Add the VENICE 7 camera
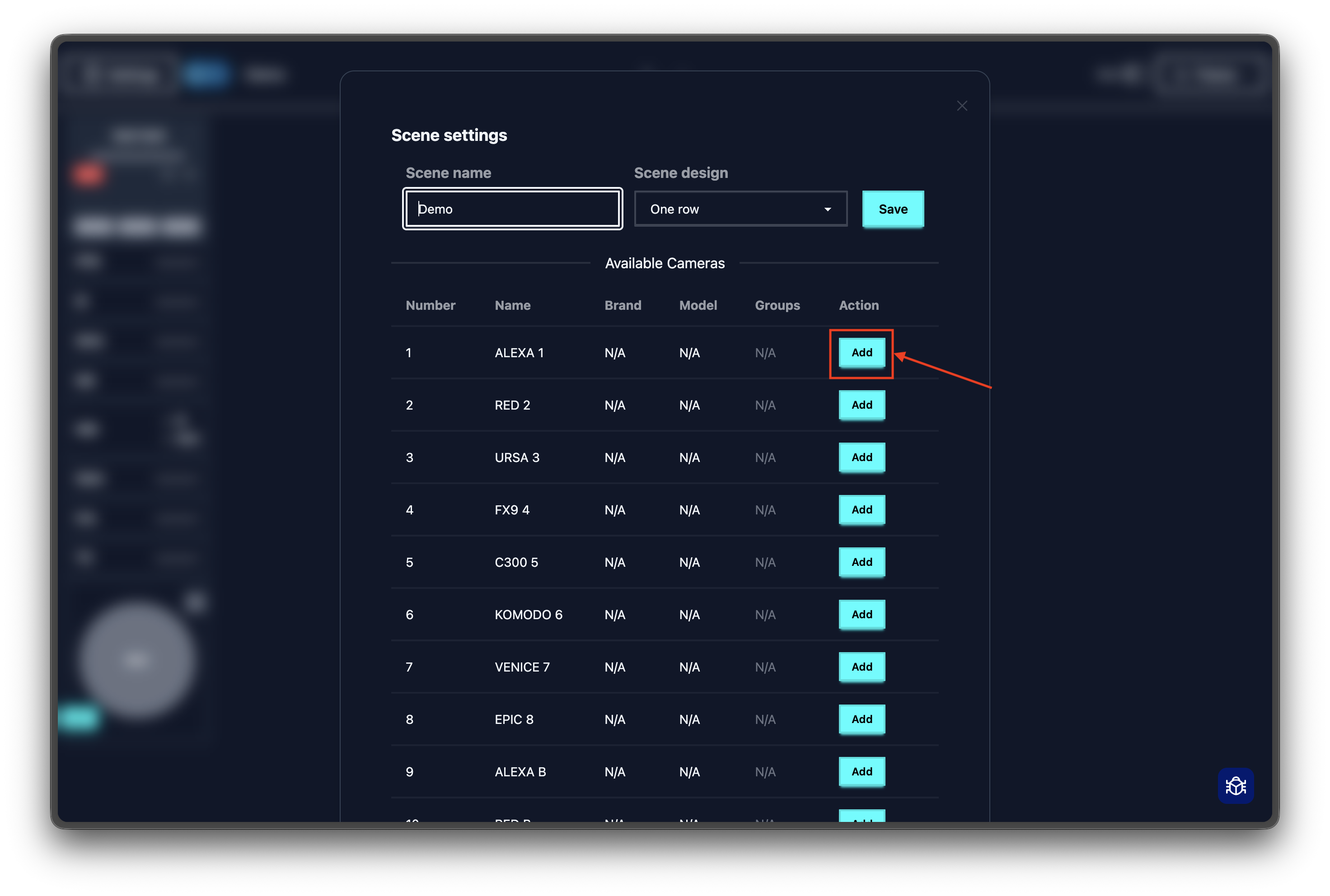1330x896 pixels. pos(862,667)
